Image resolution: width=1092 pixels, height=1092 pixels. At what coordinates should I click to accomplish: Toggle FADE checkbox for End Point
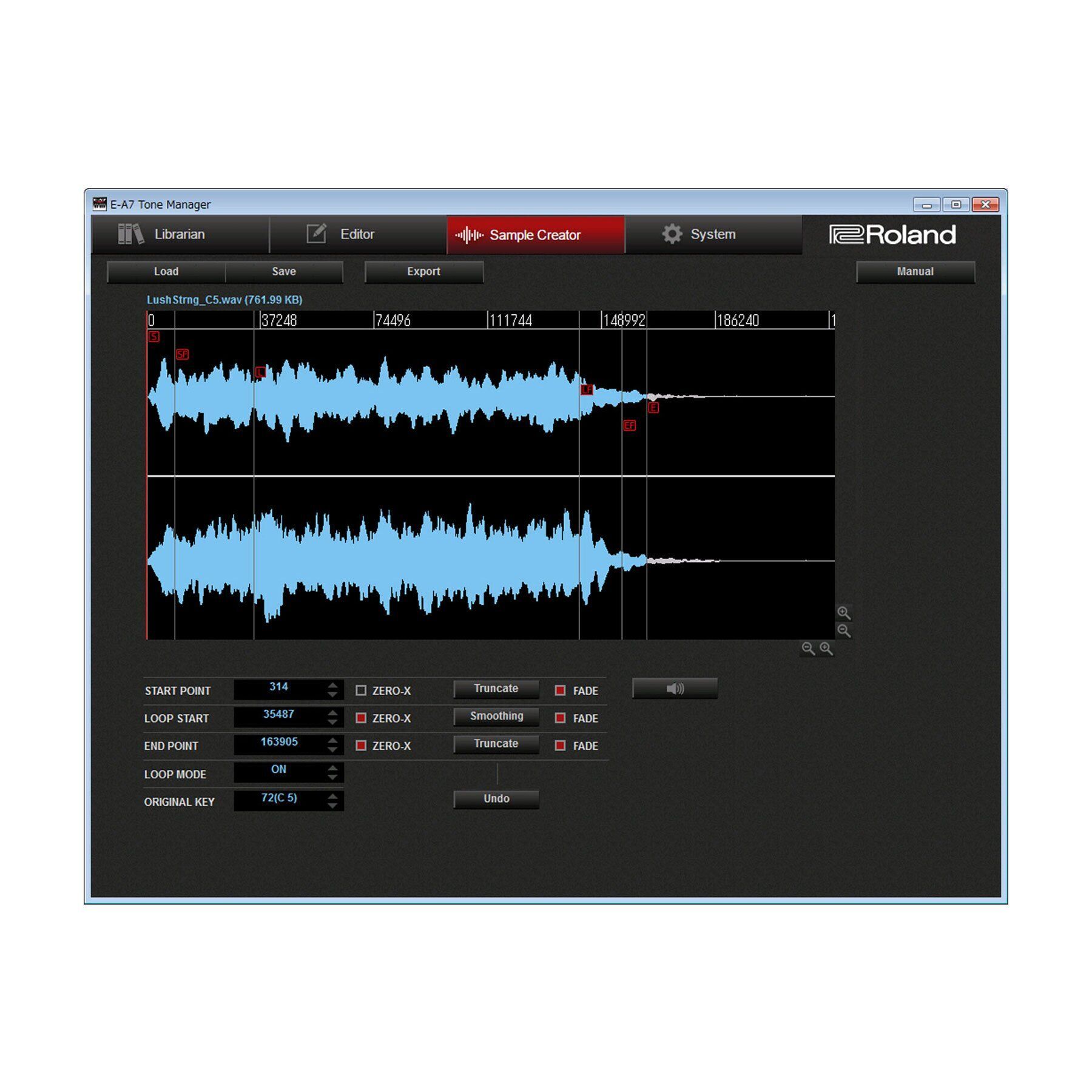coord(560,746)
